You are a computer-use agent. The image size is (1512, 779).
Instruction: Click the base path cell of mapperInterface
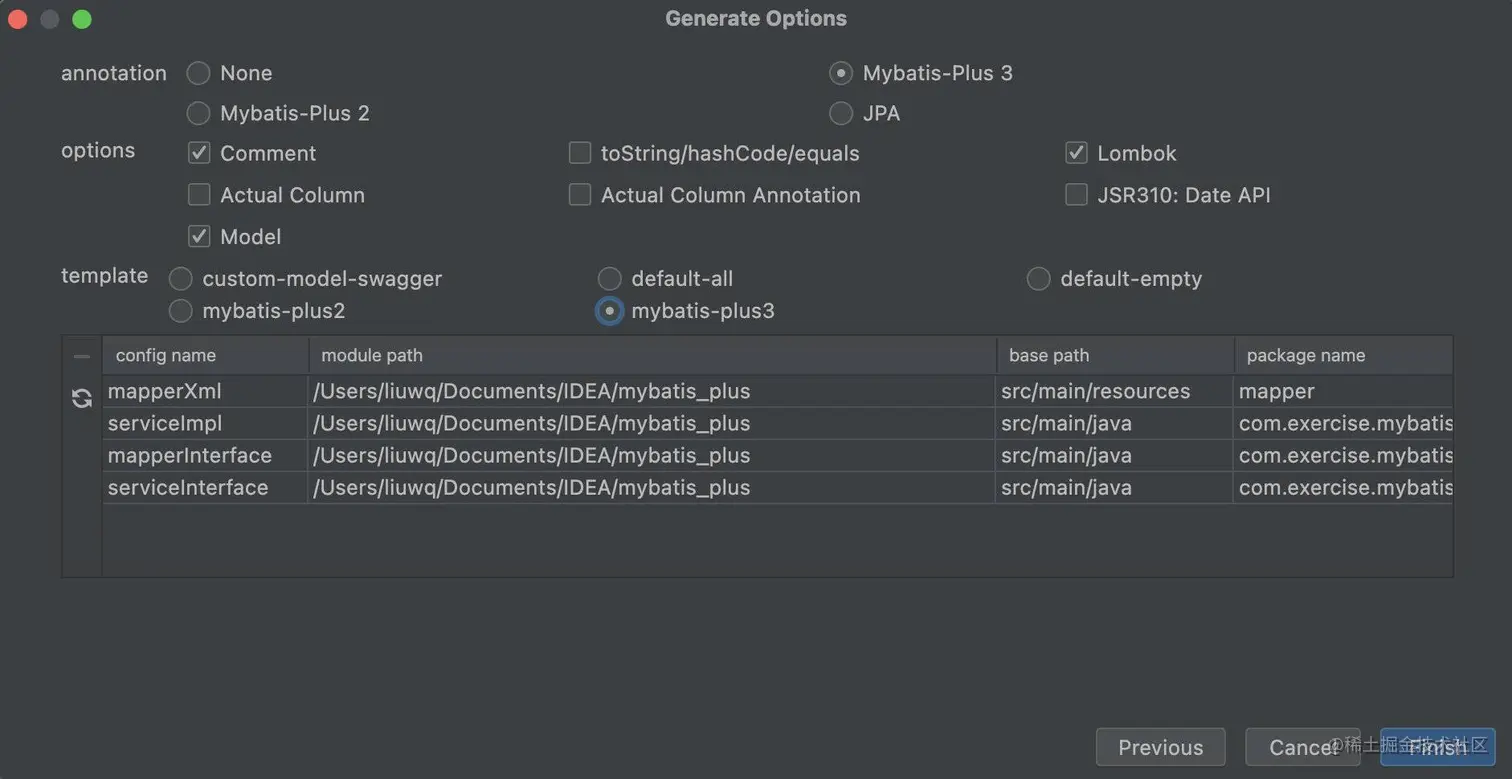point(1115,455)
